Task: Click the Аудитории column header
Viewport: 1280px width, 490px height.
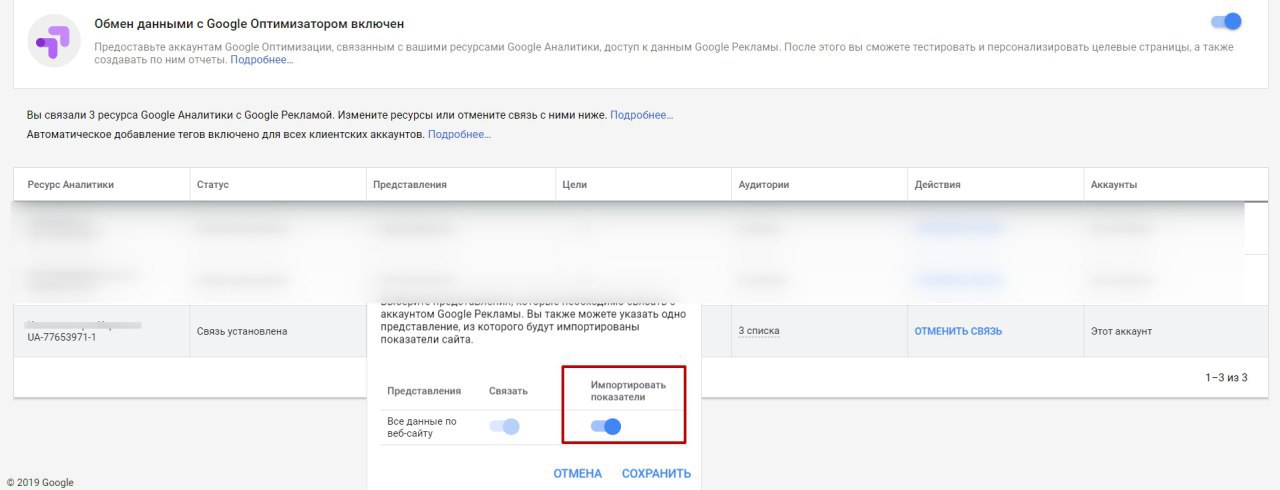Action: 764,185
